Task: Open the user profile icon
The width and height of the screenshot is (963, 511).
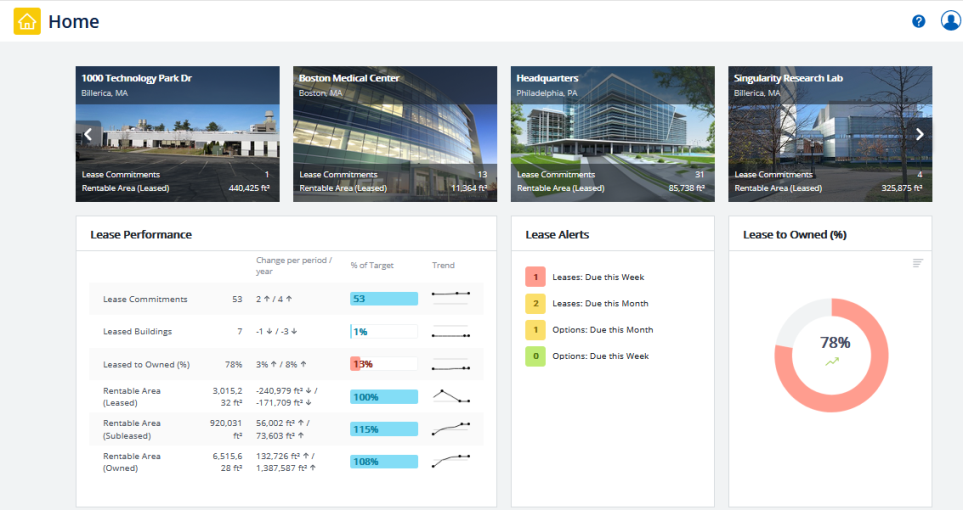Action: 950,21
